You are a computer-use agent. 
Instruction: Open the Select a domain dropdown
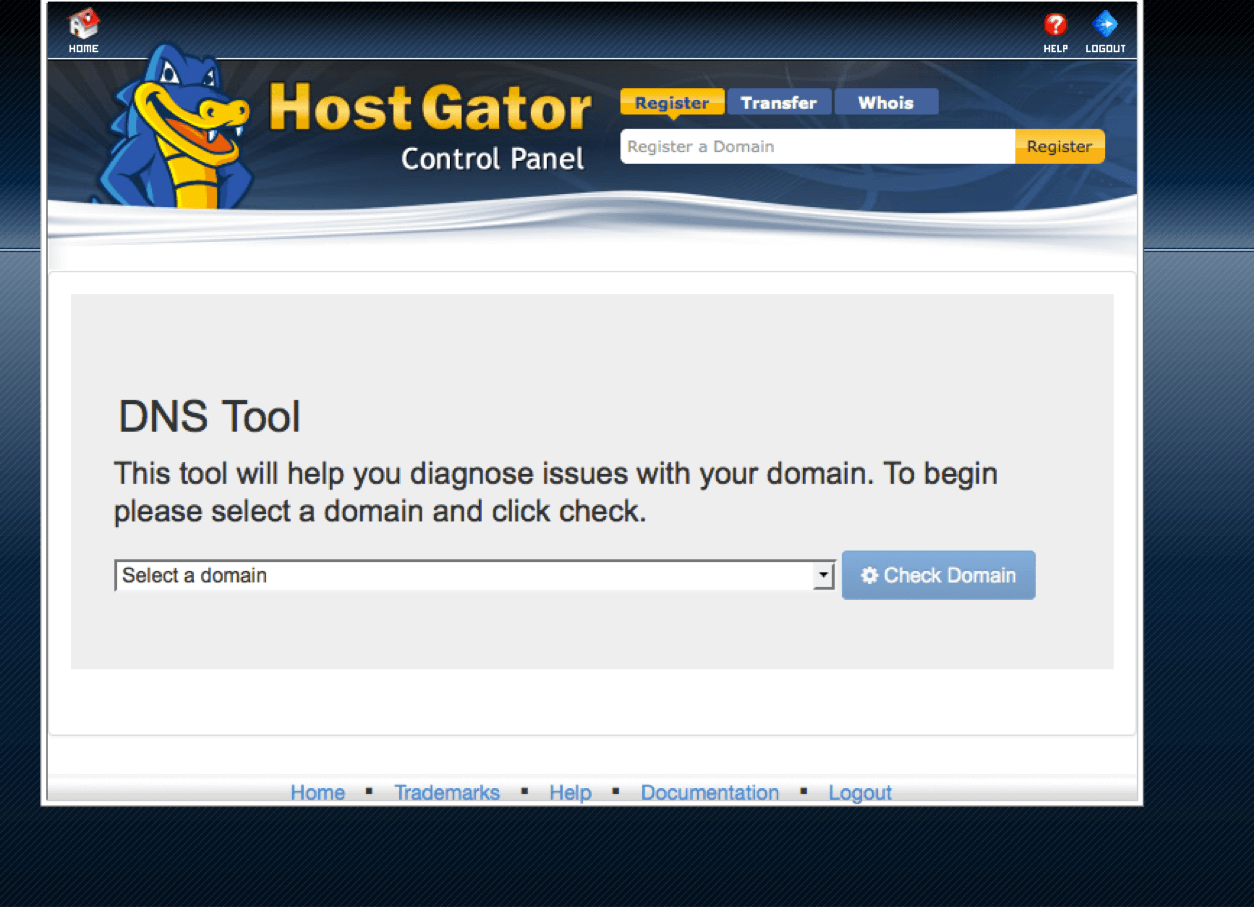click(x=475, y=575)
